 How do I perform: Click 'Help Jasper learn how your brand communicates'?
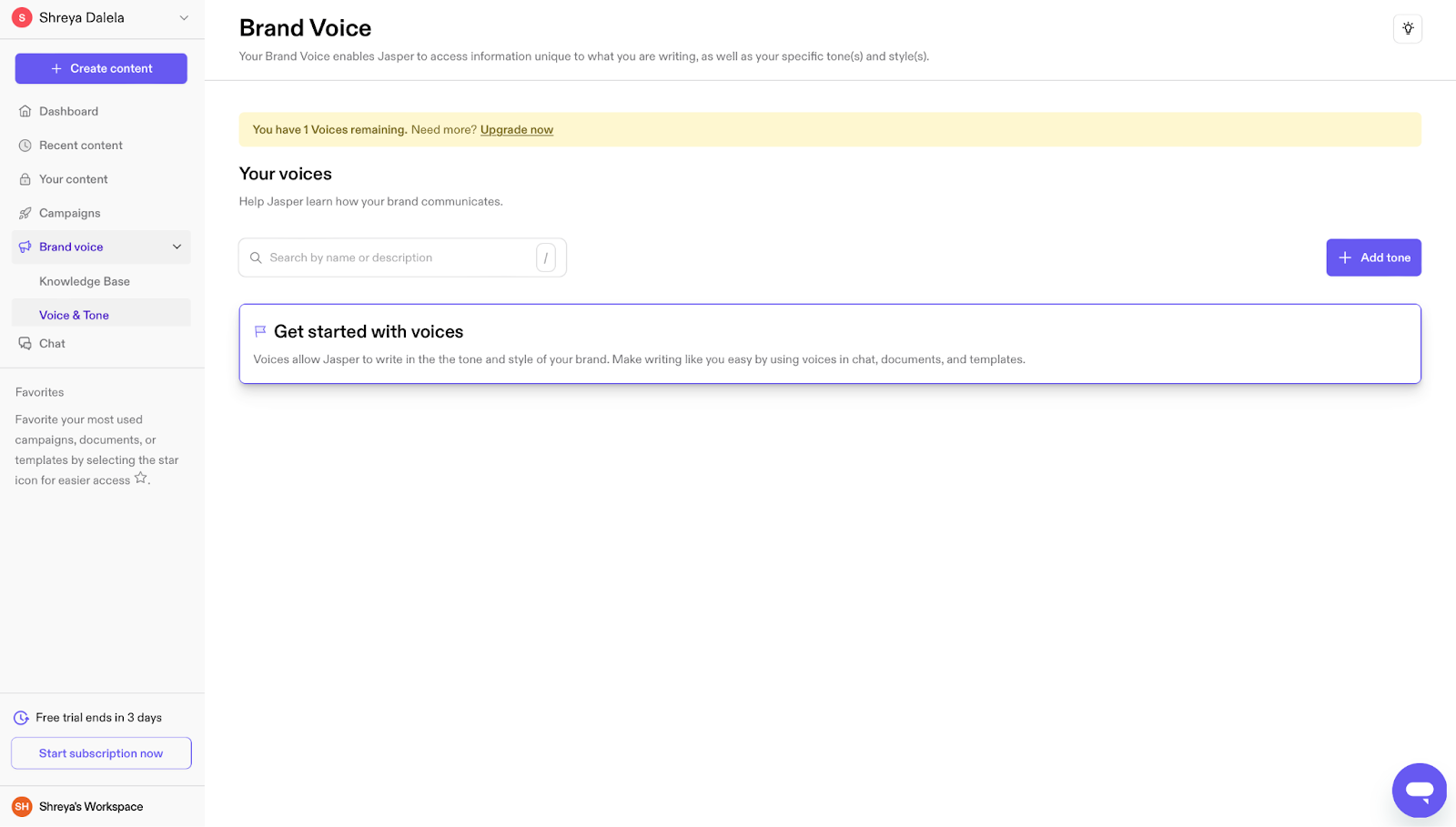point(370,201)
